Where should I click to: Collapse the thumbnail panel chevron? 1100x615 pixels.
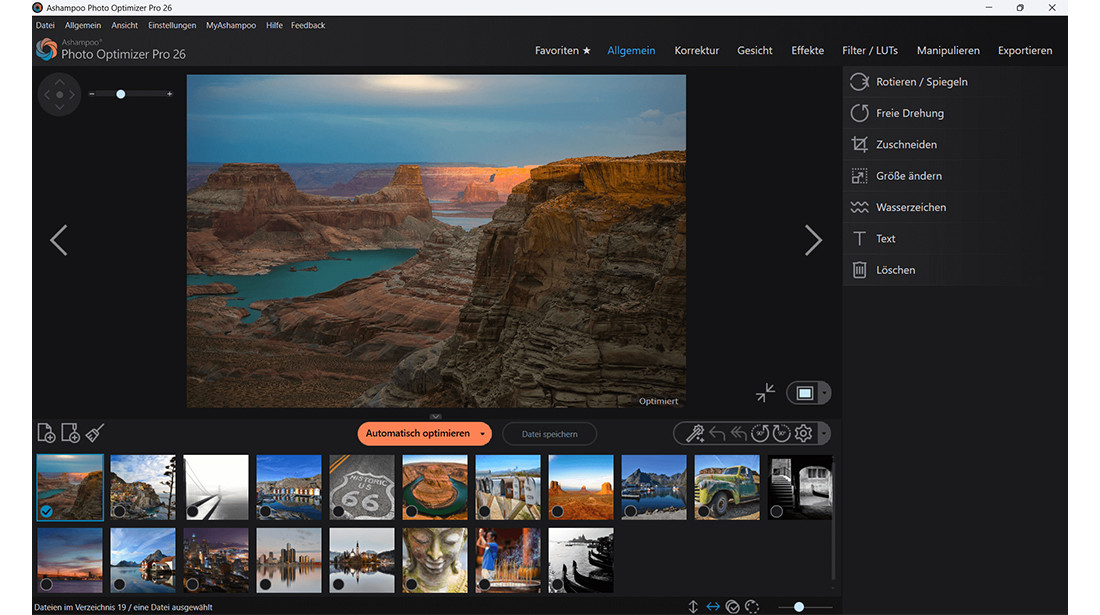(436, 417)
